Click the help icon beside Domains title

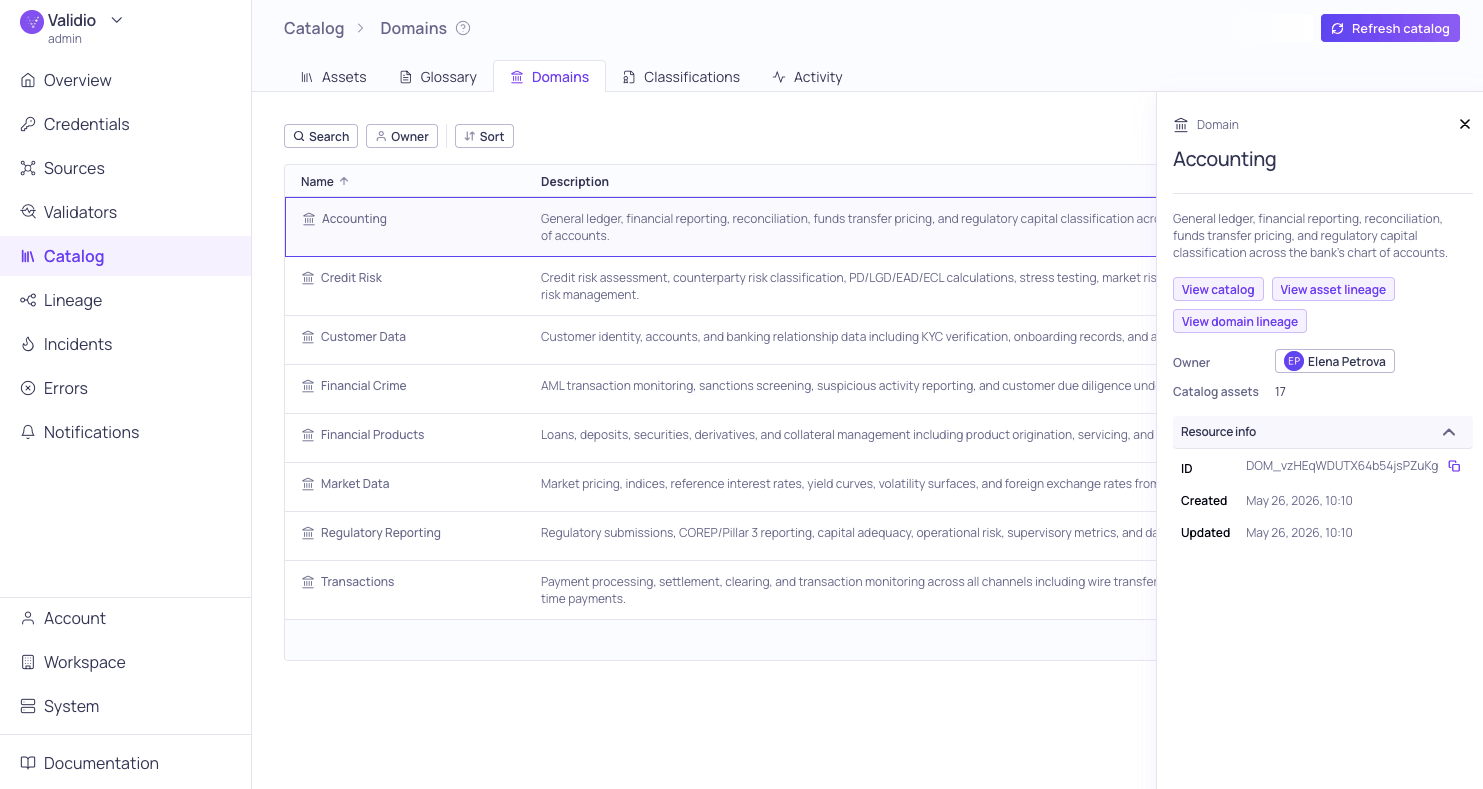(x=463, y=28)
